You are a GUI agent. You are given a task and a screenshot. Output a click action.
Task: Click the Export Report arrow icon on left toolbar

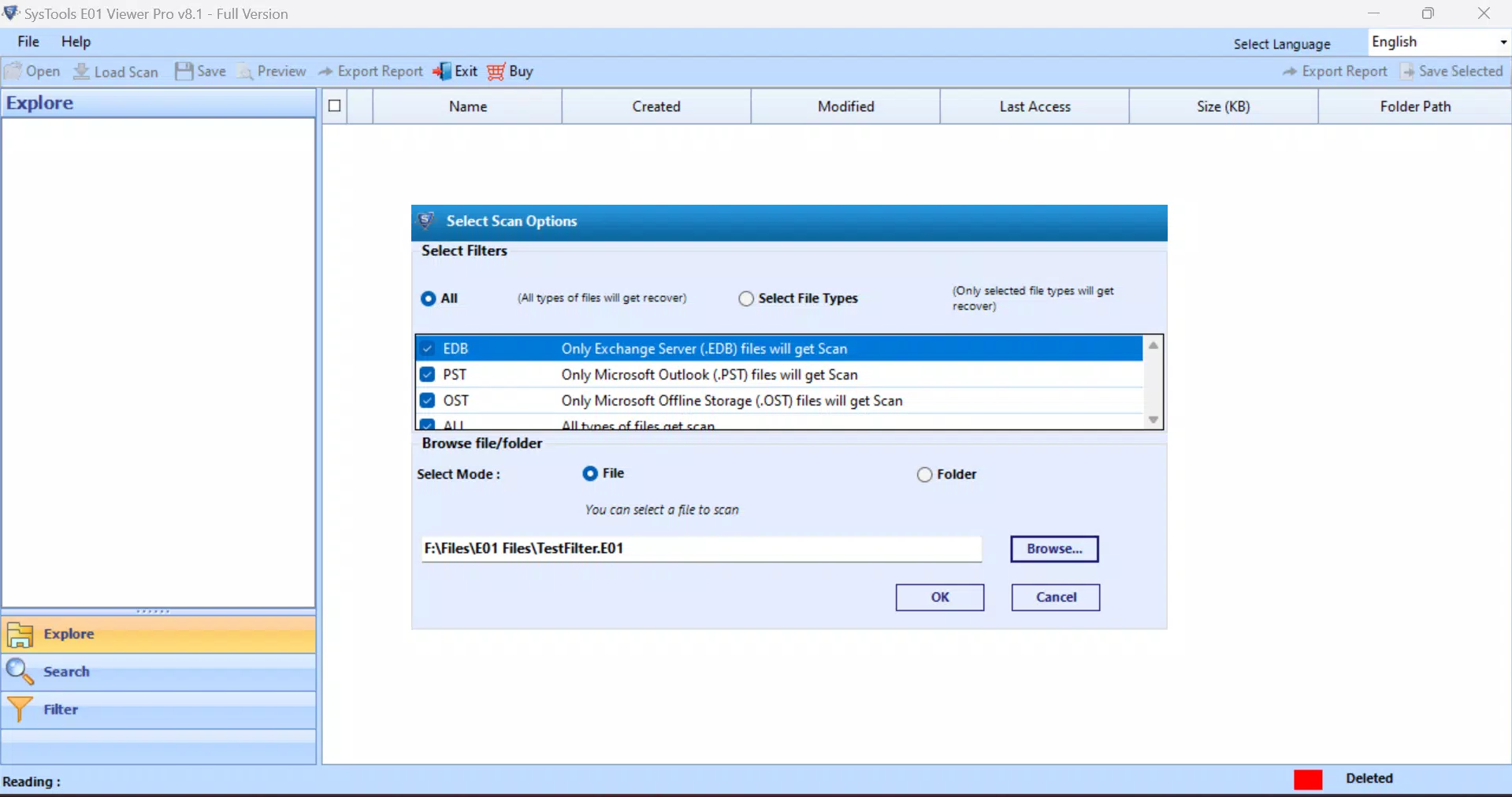pos(325,72)
